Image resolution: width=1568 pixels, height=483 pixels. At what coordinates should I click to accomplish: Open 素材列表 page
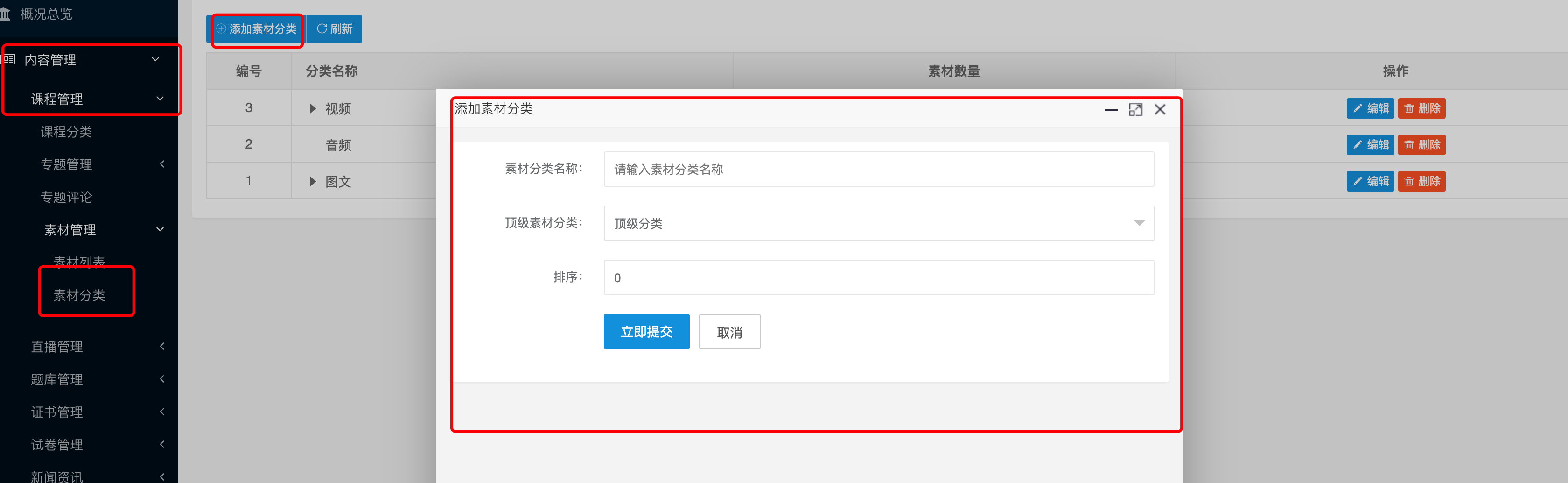(x=79, y=262)
